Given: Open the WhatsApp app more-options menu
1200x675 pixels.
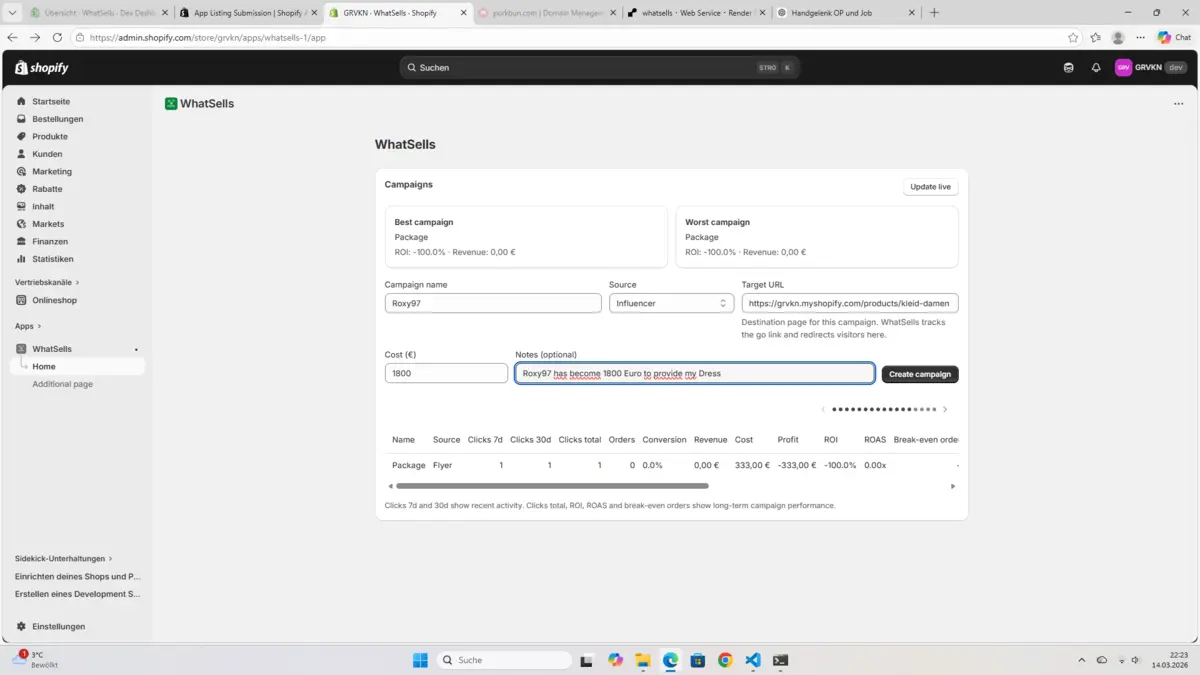Looking at the screenshot, I should click(1179, 103).
